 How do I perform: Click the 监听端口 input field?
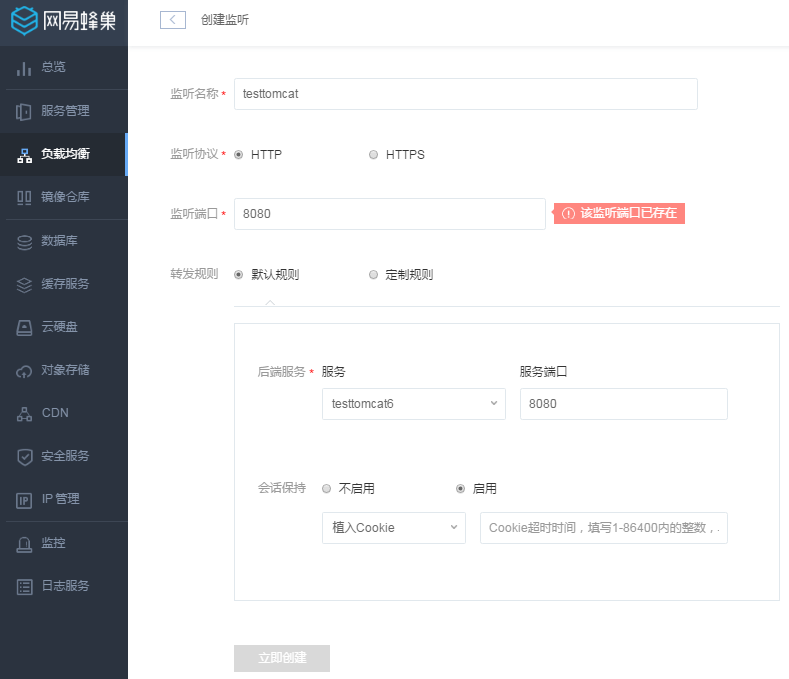point(389,214)
